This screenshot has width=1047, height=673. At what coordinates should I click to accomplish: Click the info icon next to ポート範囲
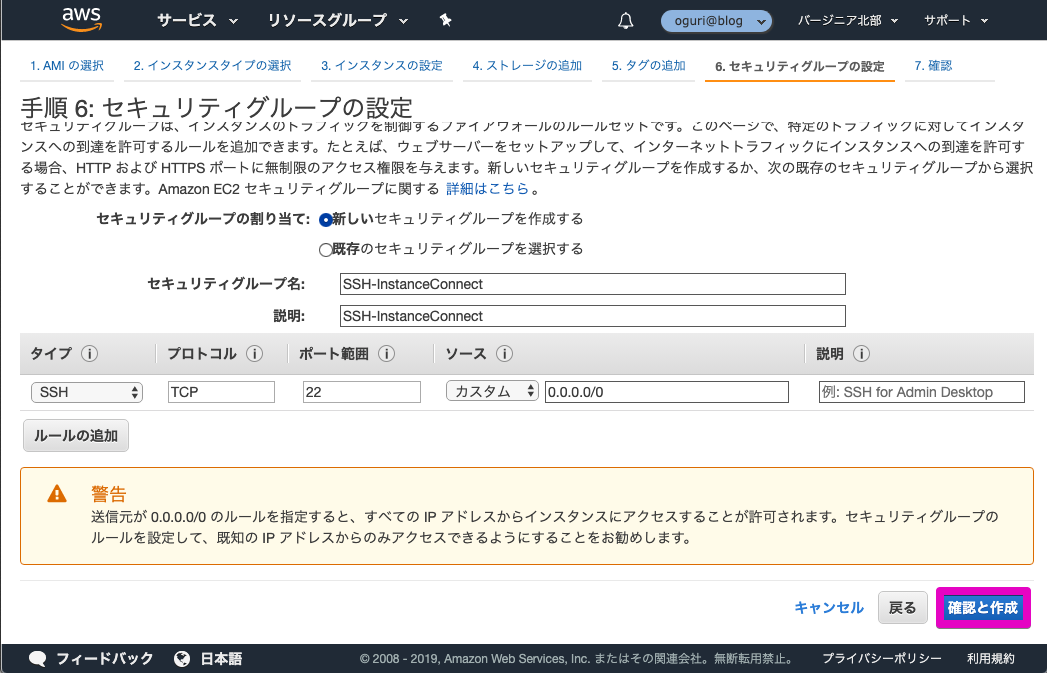pos(389,353)
